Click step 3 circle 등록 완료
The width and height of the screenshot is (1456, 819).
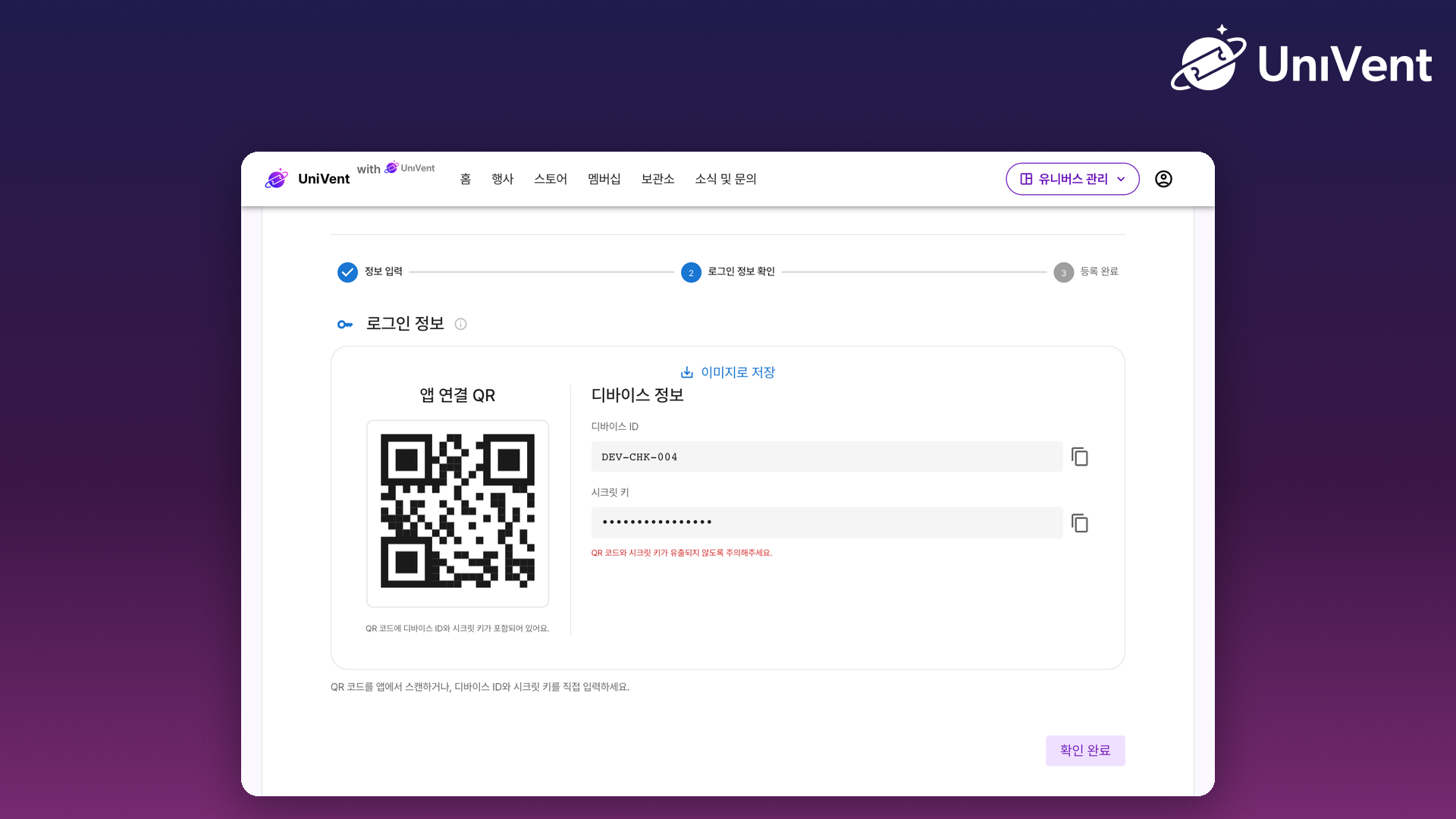[1063, 272]
